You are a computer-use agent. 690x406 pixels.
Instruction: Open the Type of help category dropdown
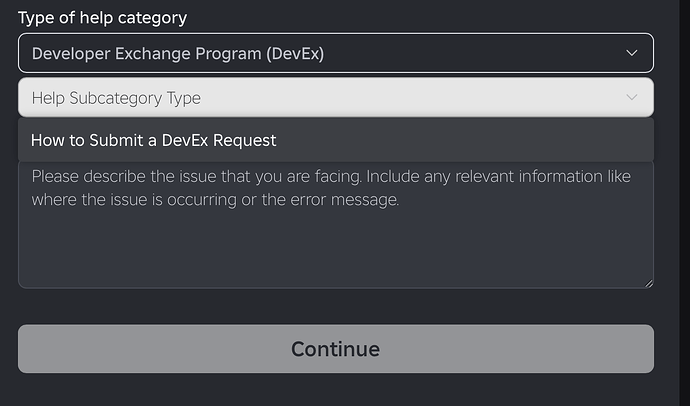(335, 53)
